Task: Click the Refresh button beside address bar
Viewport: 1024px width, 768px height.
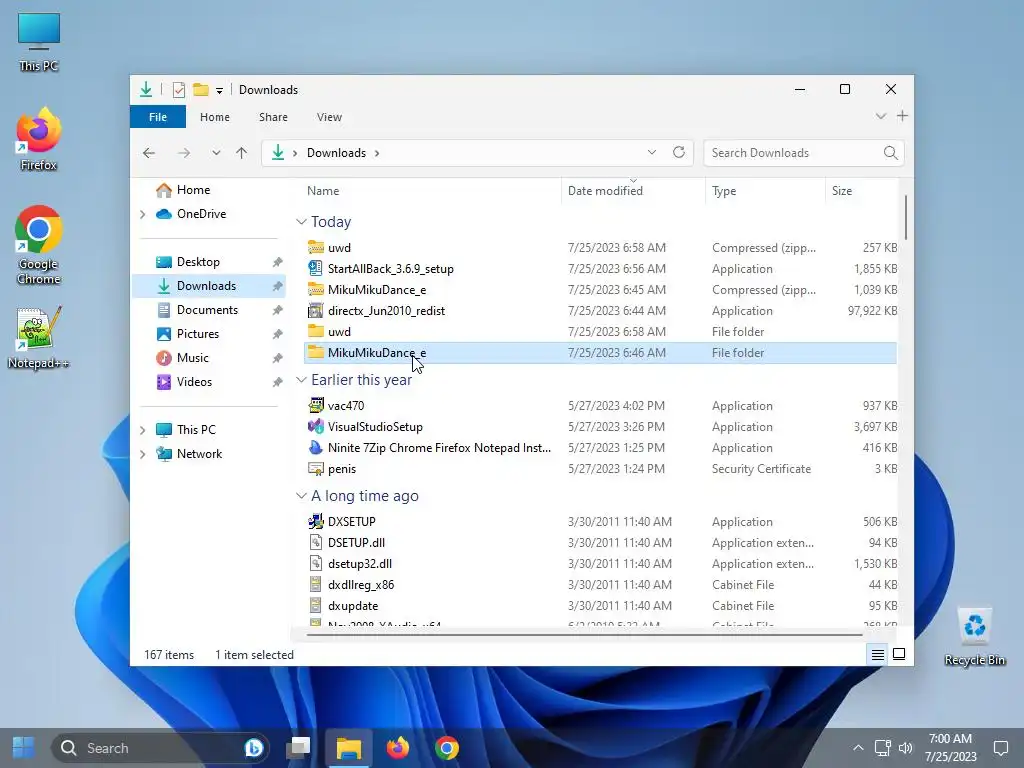Action: point(679,152)
